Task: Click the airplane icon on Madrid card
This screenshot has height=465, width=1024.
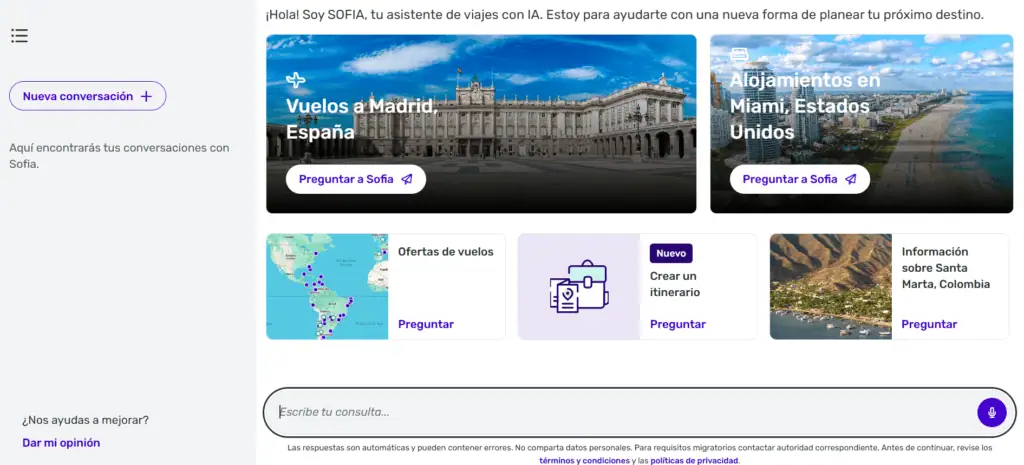Action: [296, 80]
